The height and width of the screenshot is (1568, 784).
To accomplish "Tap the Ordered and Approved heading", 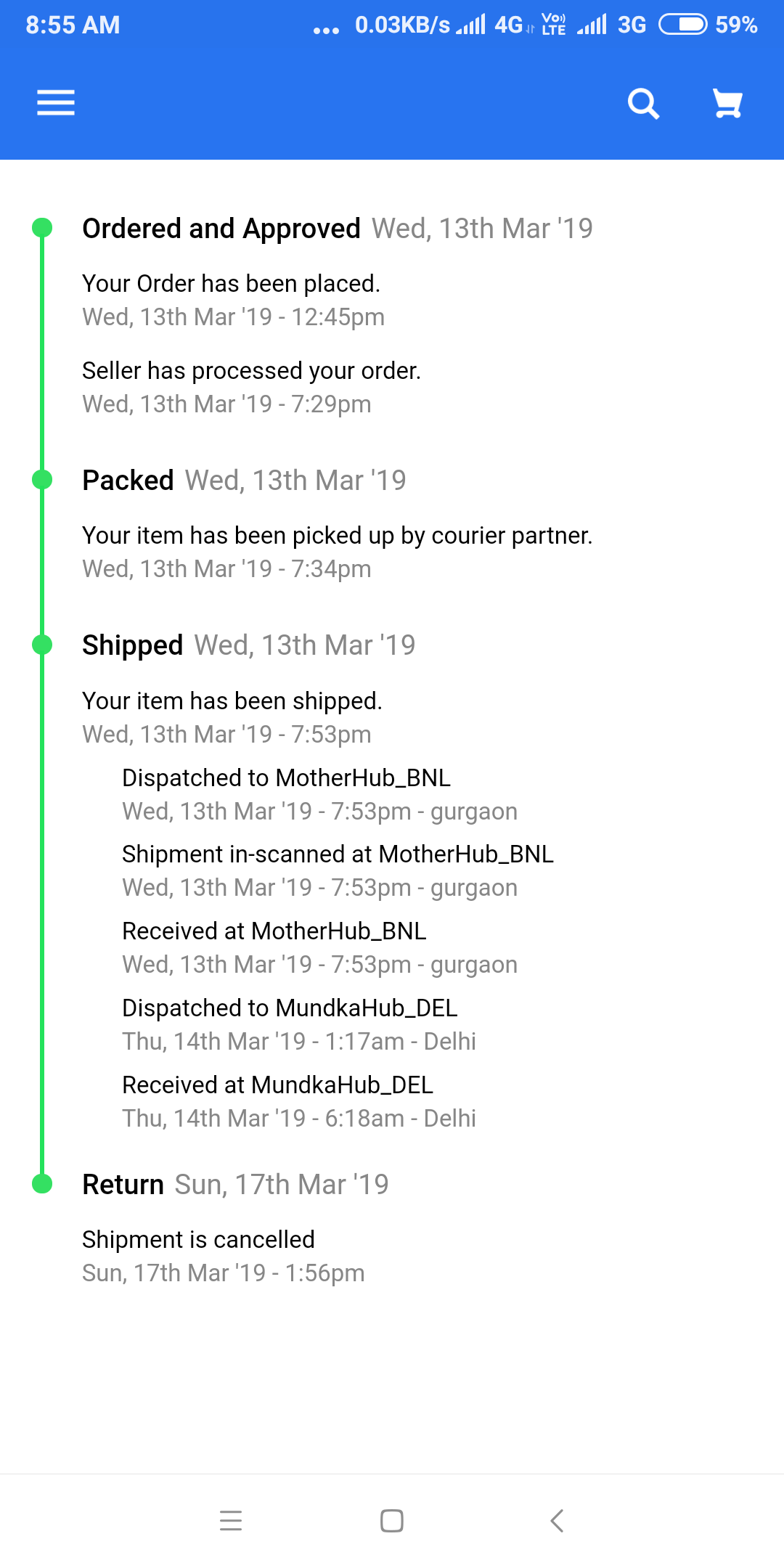I will coord(221,229).
